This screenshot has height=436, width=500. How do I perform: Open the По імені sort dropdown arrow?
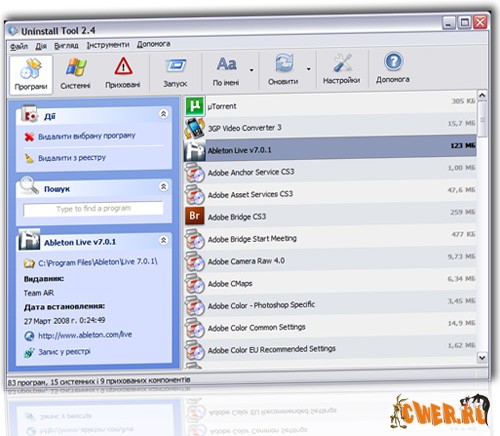(x=251, y=70)
